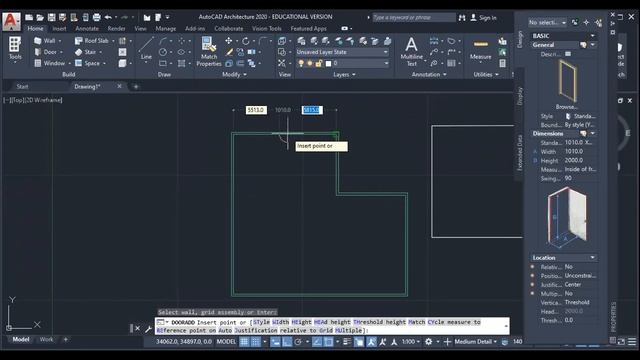640x360 pixels.
Task: Toggle layer freeze sun icon
Action: (x=310, y=63)
